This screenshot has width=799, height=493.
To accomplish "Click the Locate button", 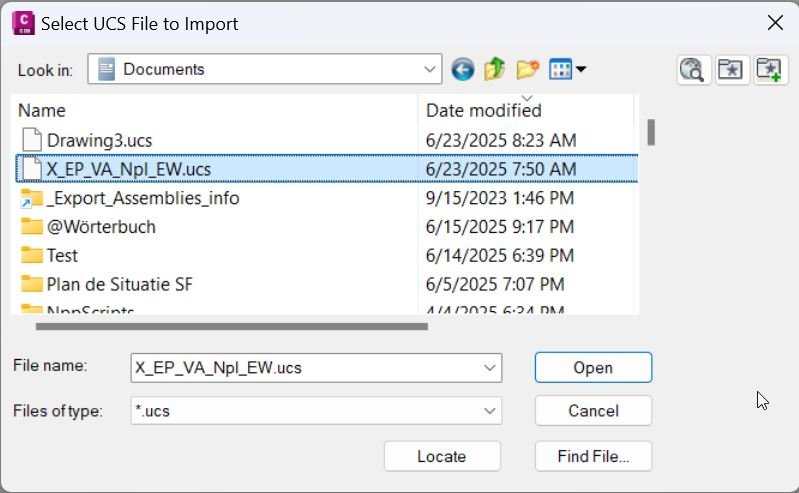I will coord(442,456).
